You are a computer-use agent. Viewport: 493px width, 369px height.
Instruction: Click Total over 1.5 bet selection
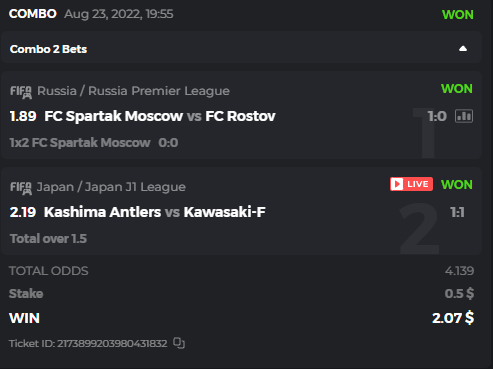(48, 239)
